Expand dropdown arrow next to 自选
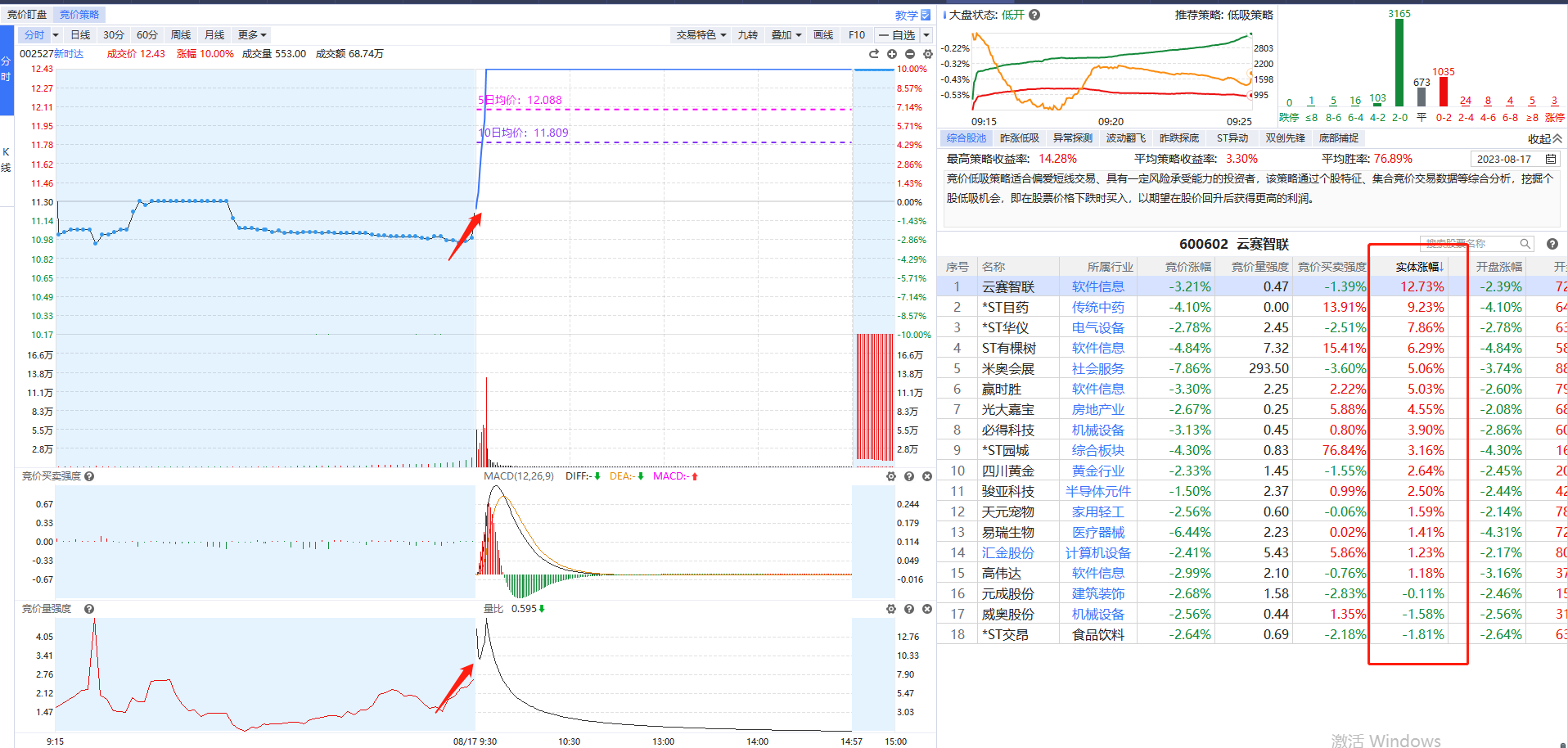 tap(926, 35)
